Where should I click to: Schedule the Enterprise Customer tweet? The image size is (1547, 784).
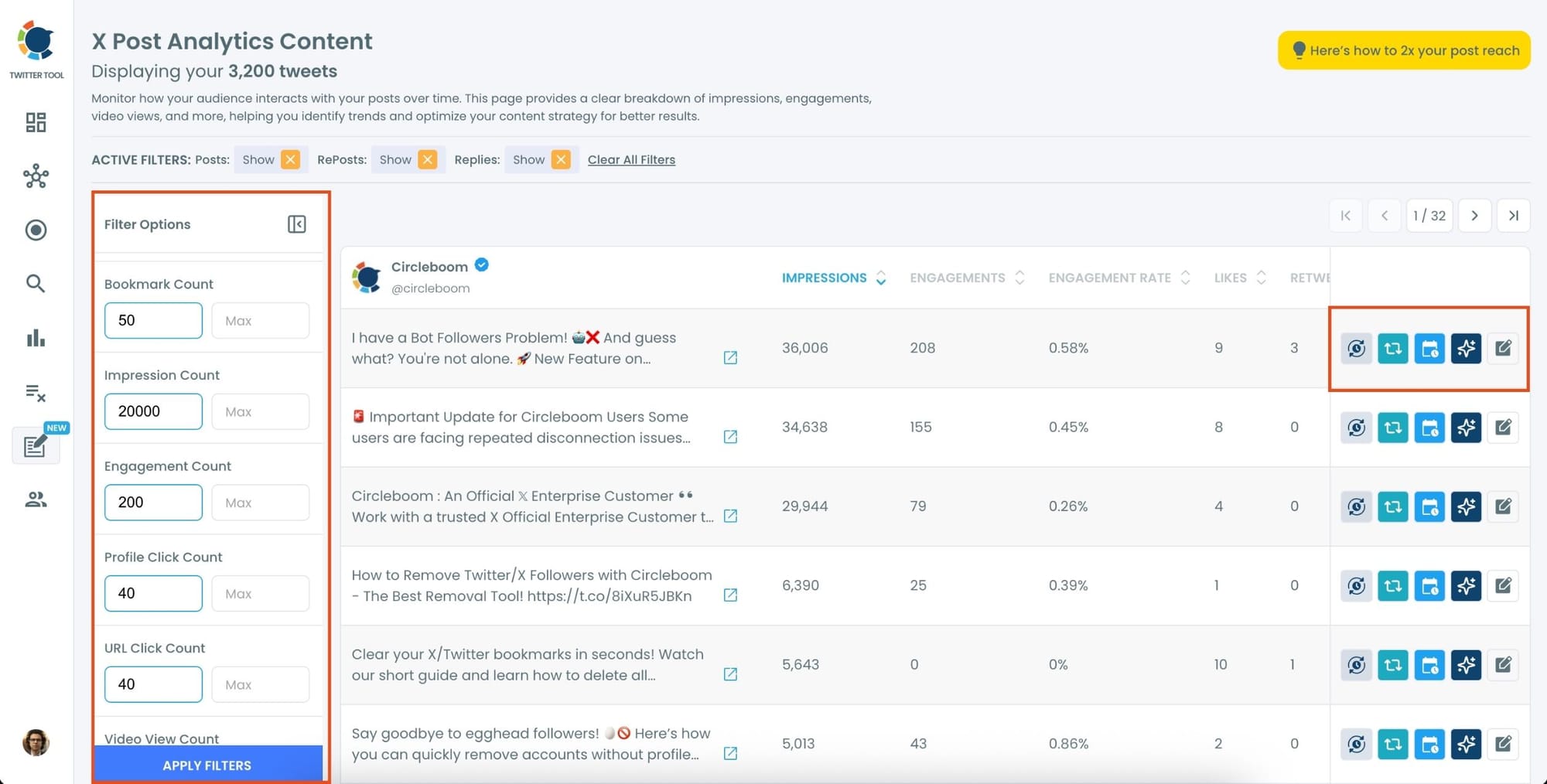tap(1429, 506)
